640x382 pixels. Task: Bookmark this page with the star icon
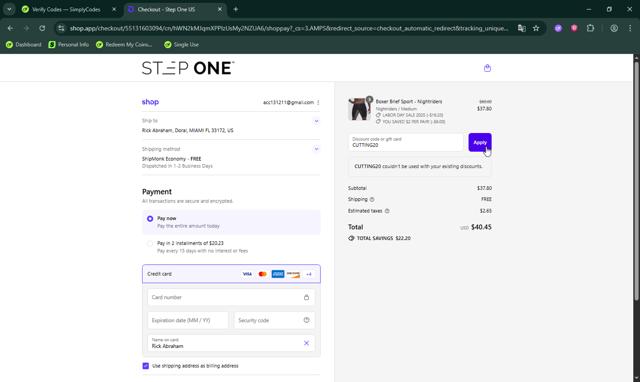(x=536, y=28)
